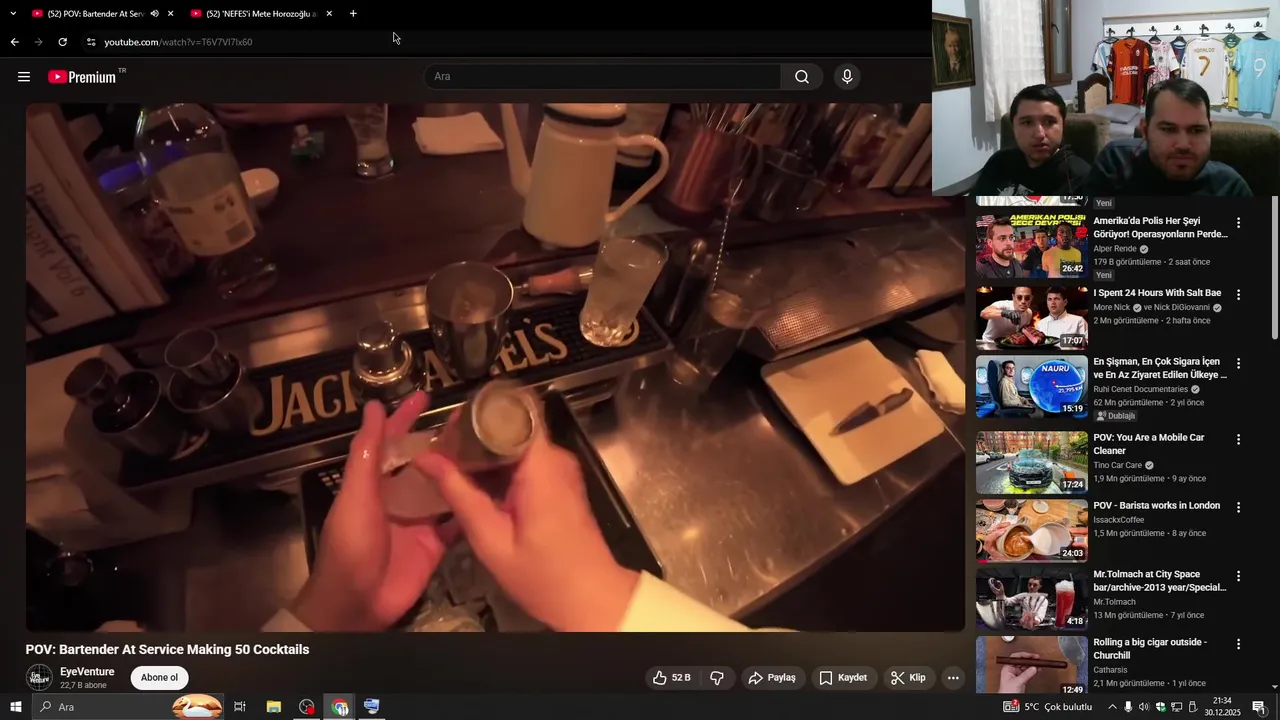Open options menu for Amerika'da Polis video
1280x720 pixels.
point(1238,223)
